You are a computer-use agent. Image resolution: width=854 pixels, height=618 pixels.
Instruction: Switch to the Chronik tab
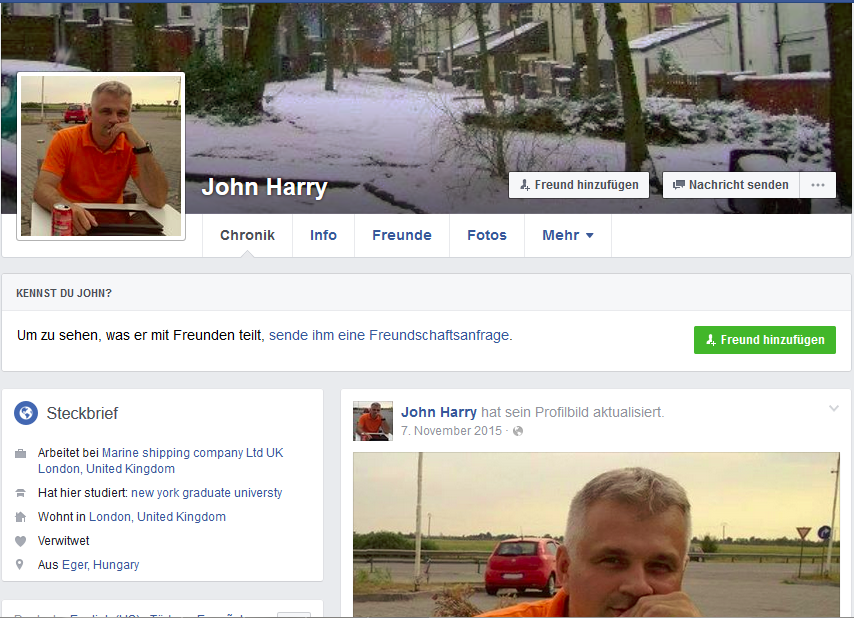coord(247,235)
